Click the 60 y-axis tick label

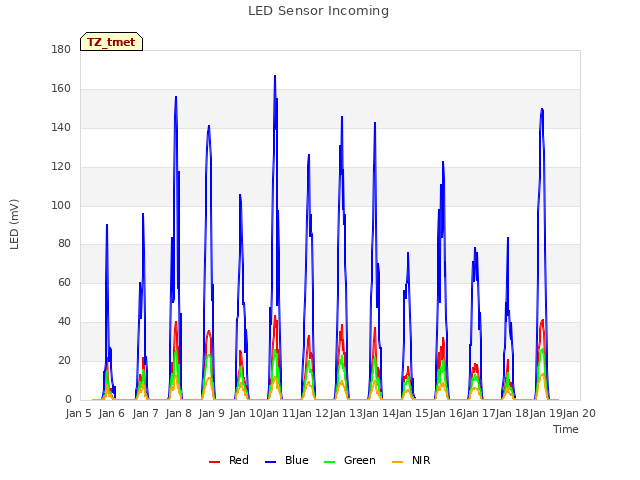pos(64,282)
